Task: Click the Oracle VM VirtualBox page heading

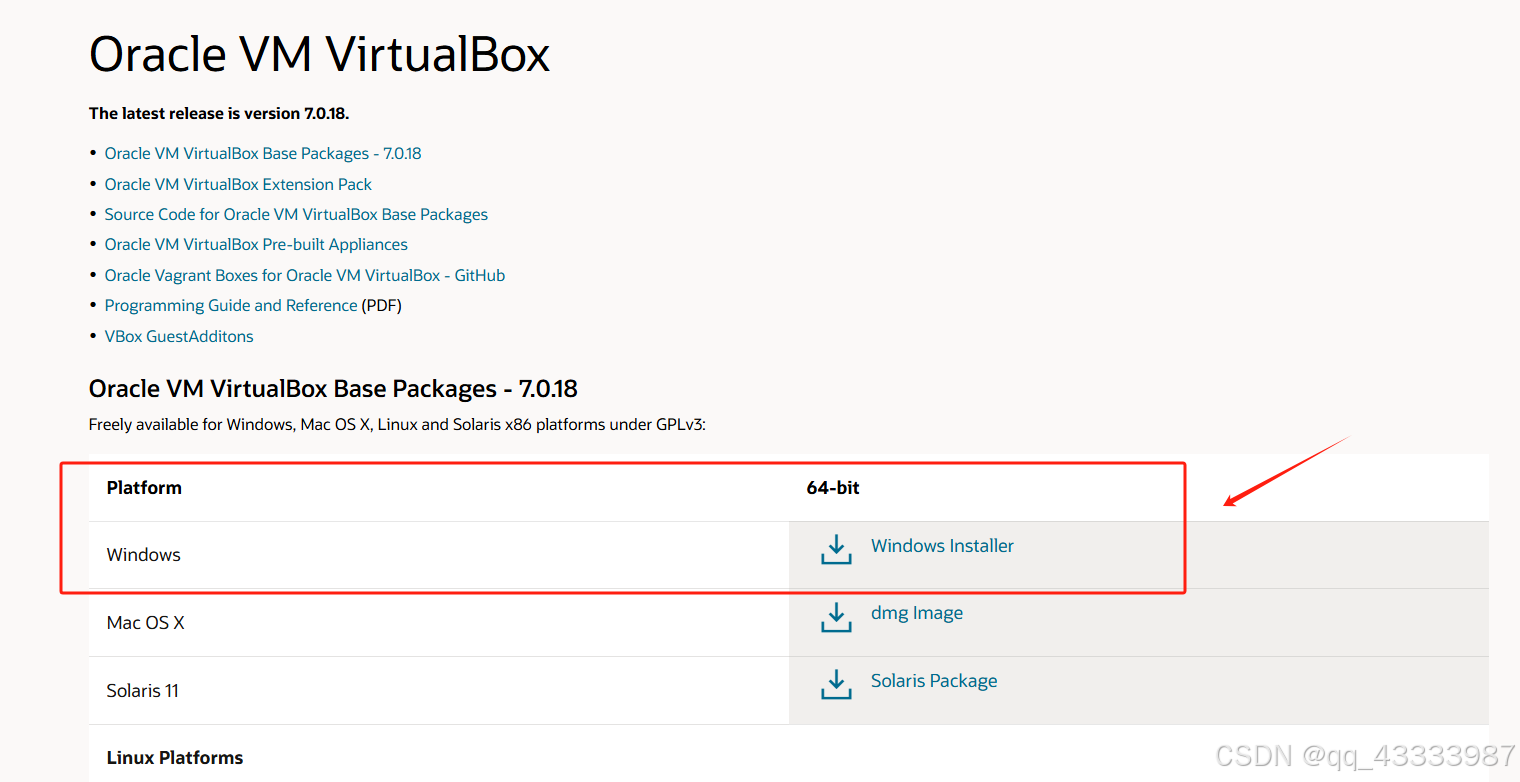Action: [320, 55]
